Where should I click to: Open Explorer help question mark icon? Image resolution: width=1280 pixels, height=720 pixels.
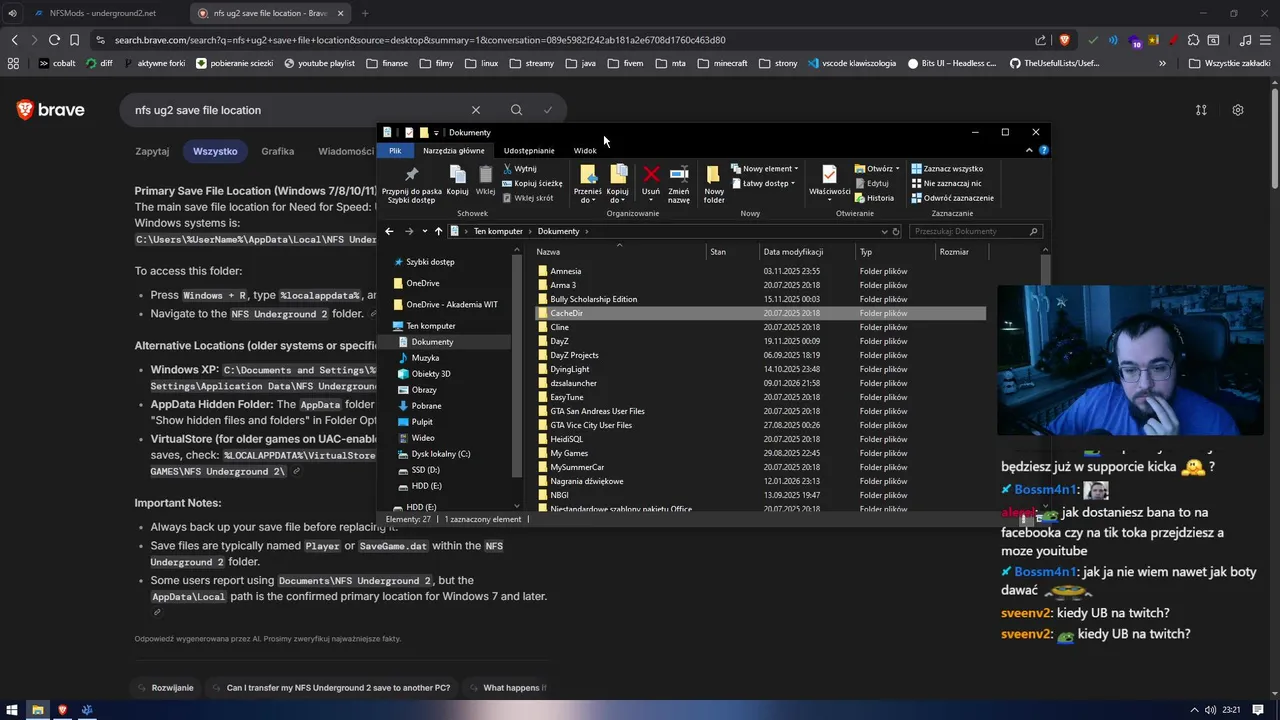(1043, 150)
